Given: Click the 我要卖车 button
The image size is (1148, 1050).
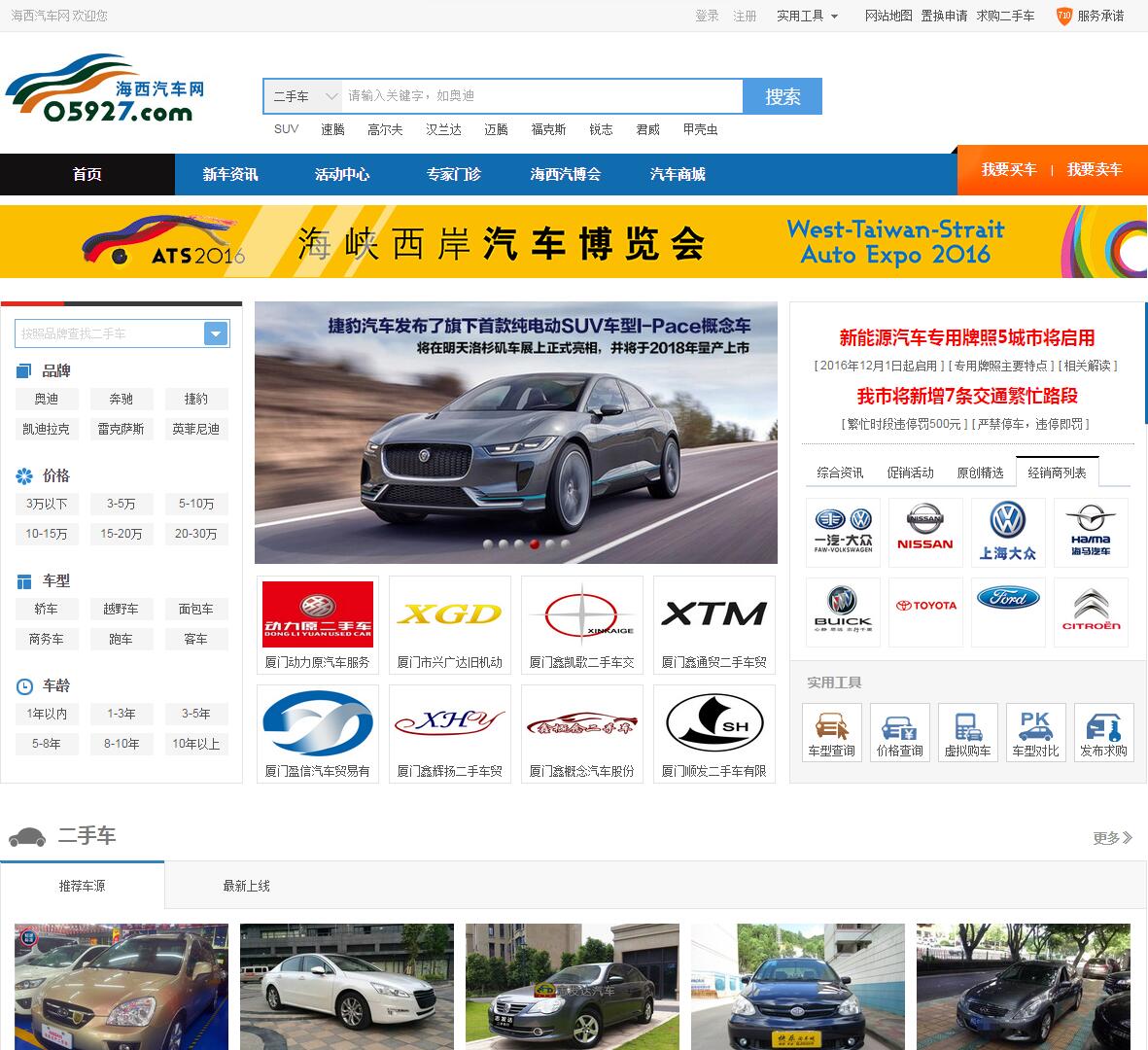Looking at the screenshot, I should pos(1094,169).
